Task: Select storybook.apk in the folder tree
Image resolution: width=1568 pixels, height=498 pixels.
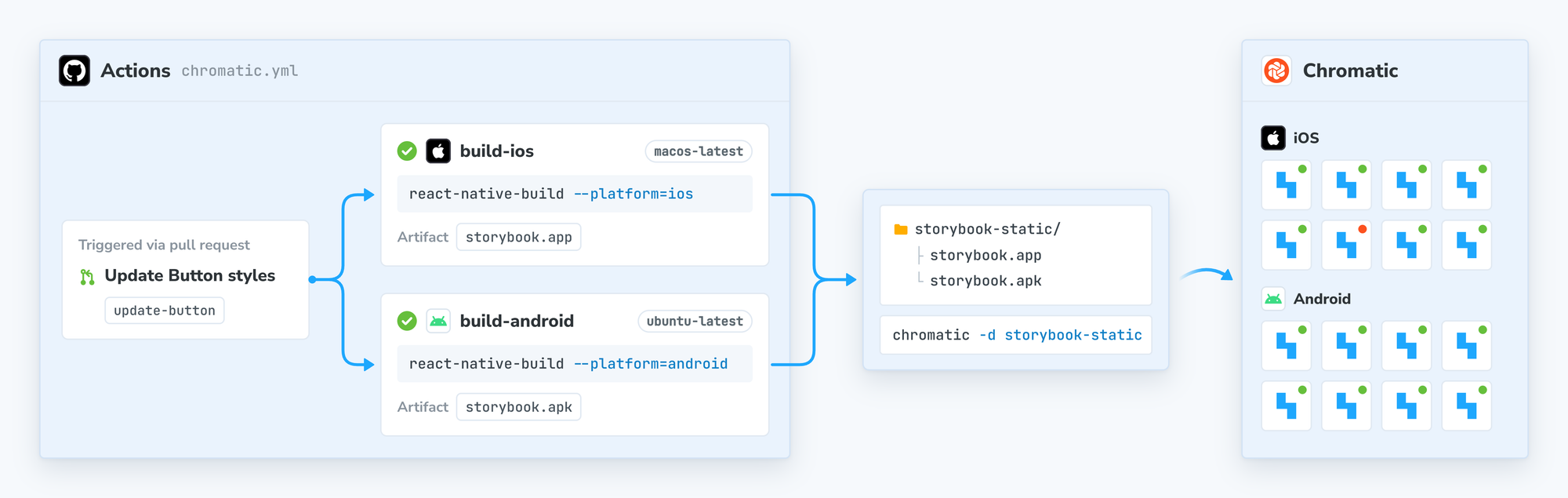Action: (x=985, y=281)
